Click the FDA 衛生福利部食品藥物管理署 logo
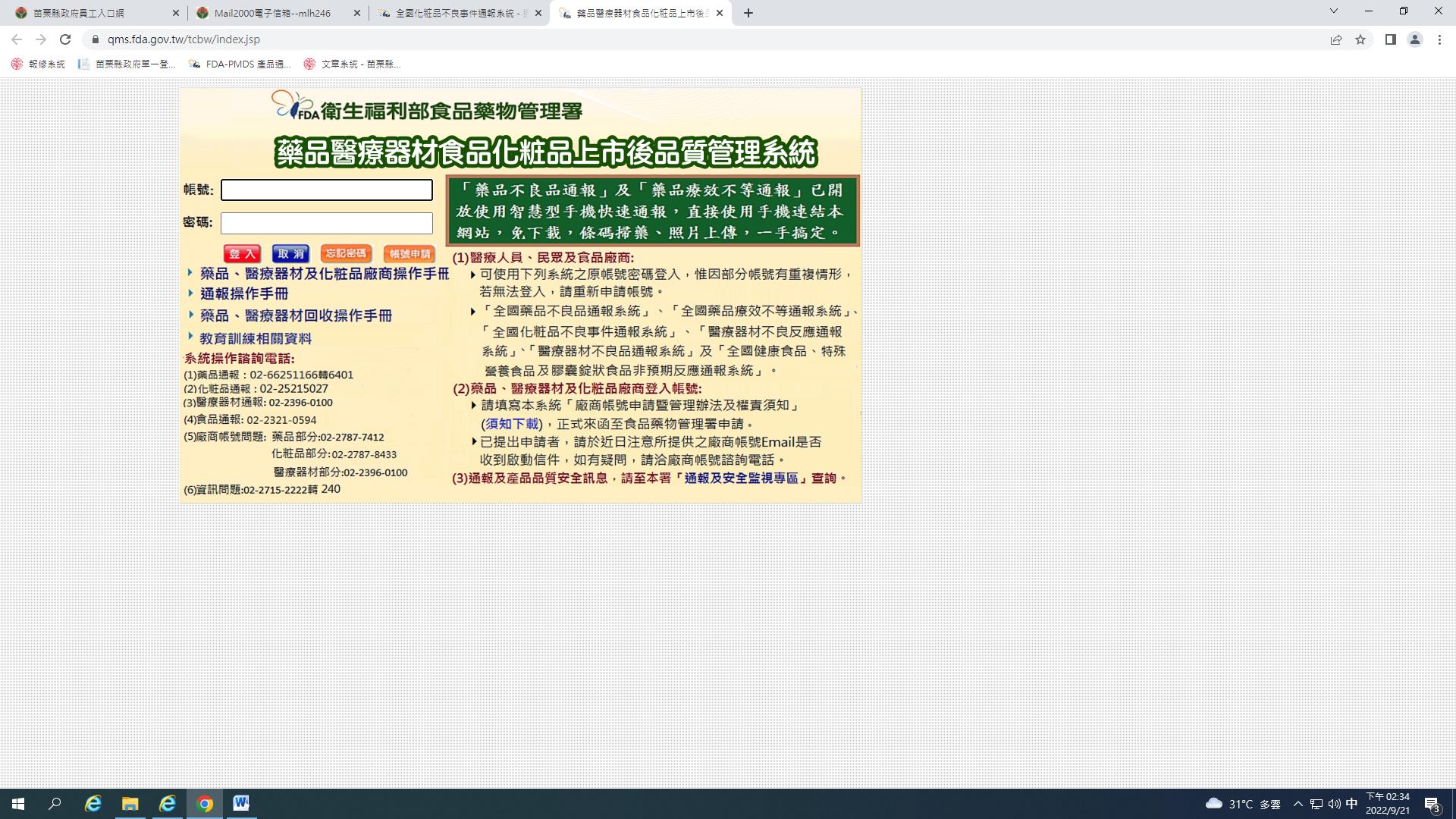Screen dimensions: 1456x819 coord(427,108)
